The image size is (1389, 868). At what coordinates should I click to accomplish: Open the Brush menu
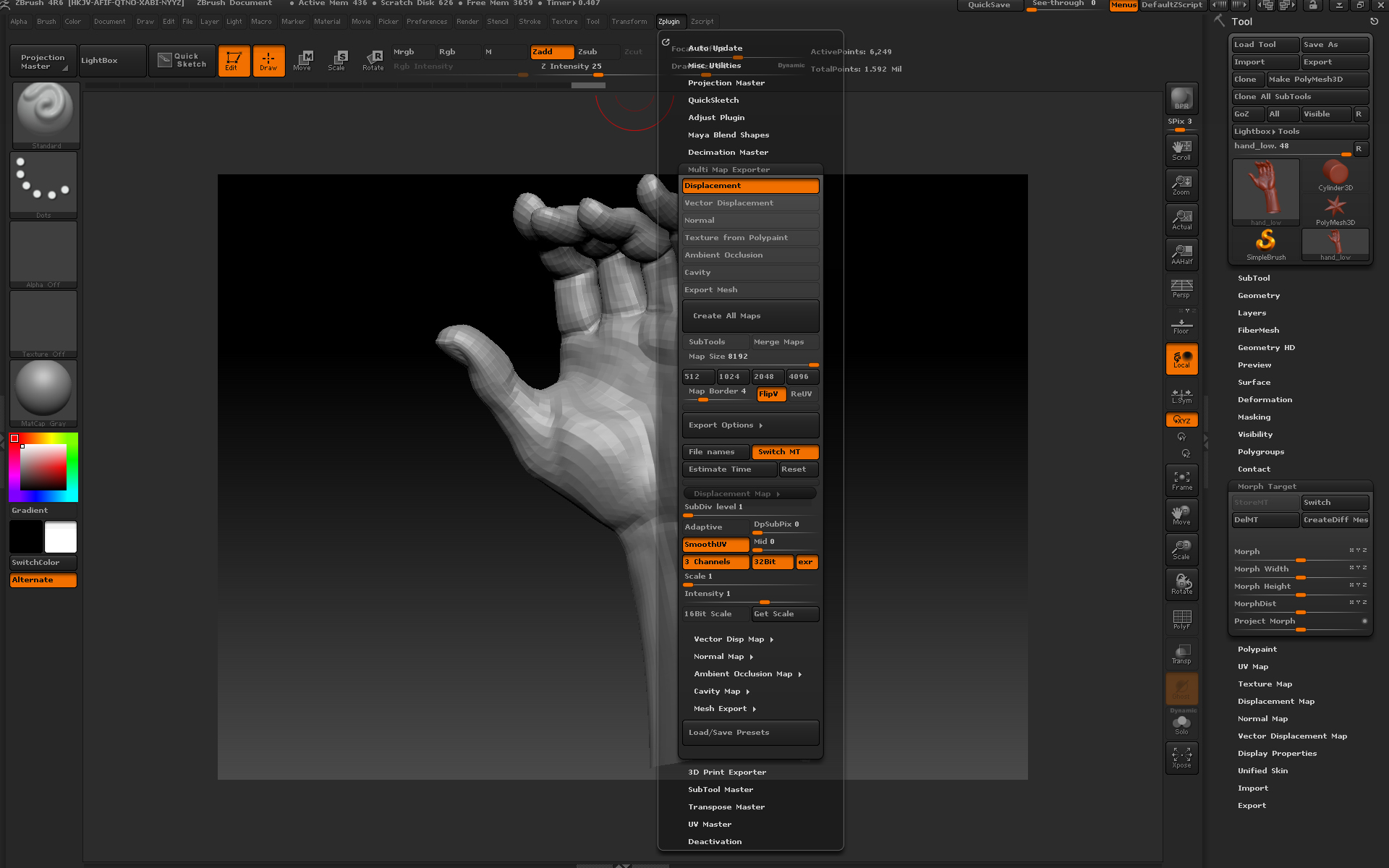(x=46, y=22)
